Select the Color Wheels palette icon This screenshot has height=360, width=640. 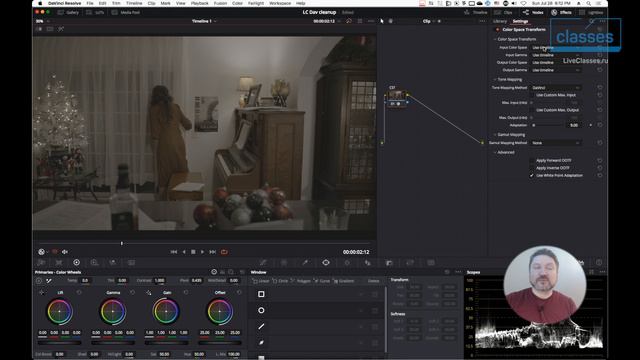[76, 262]
